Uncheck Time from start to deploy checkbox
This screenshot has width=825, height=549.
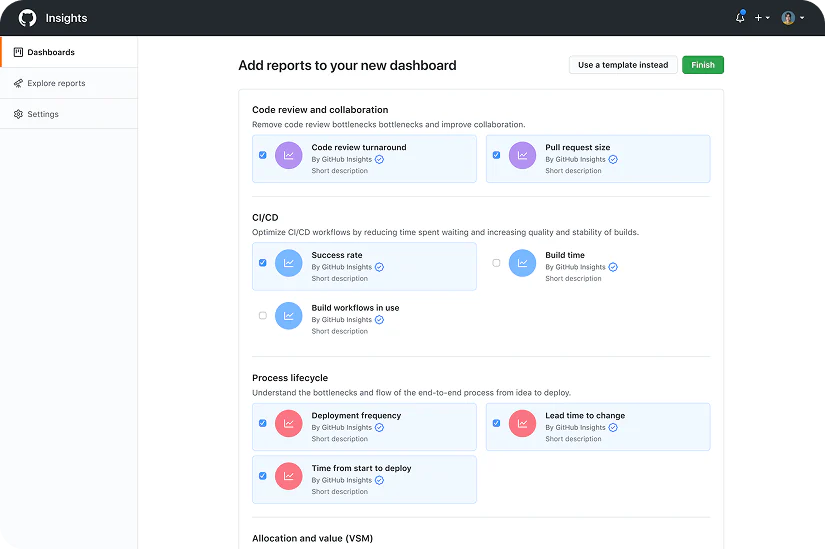tap(263, 476)
